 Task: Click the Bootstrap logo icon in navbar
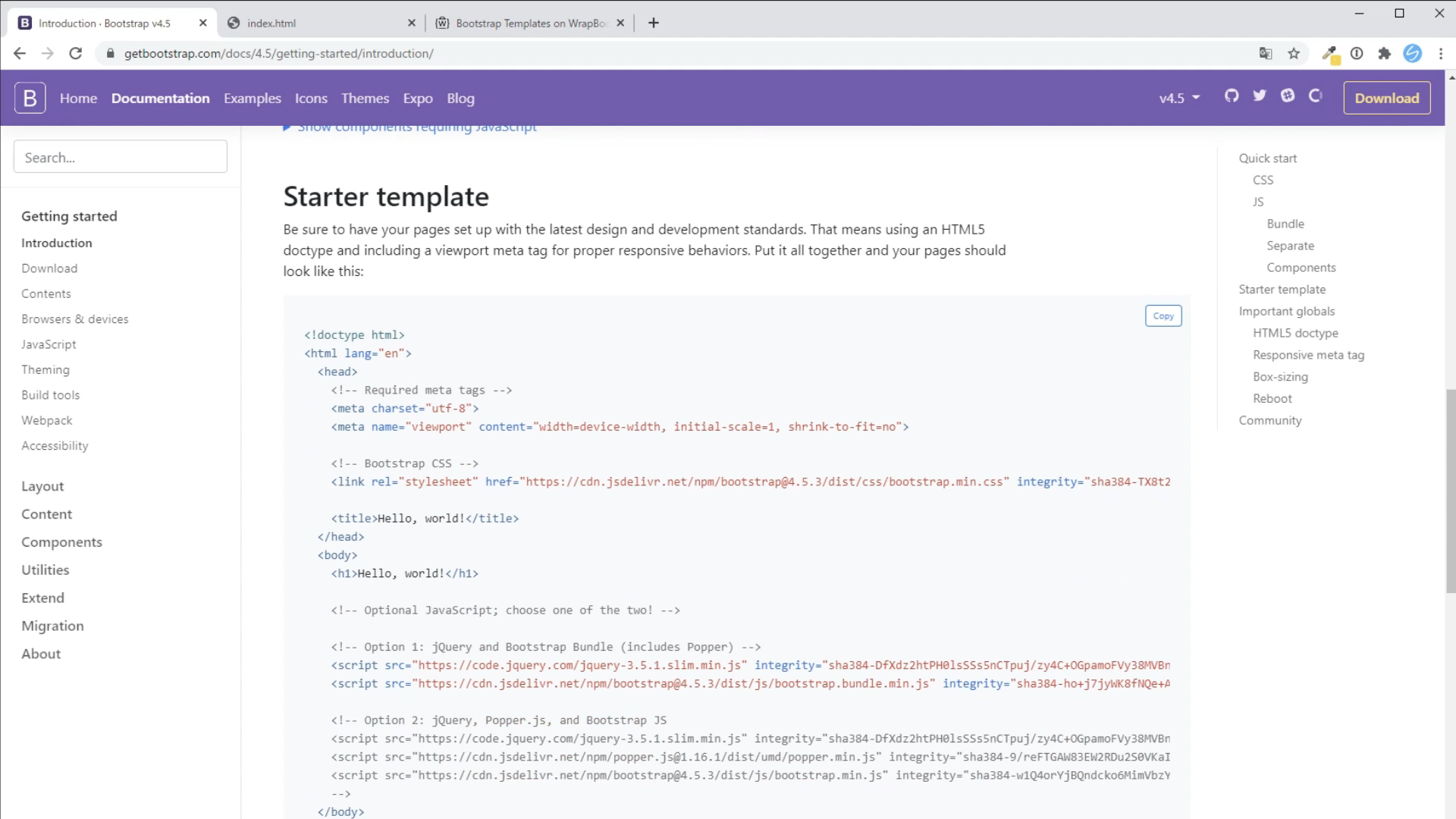30,98
